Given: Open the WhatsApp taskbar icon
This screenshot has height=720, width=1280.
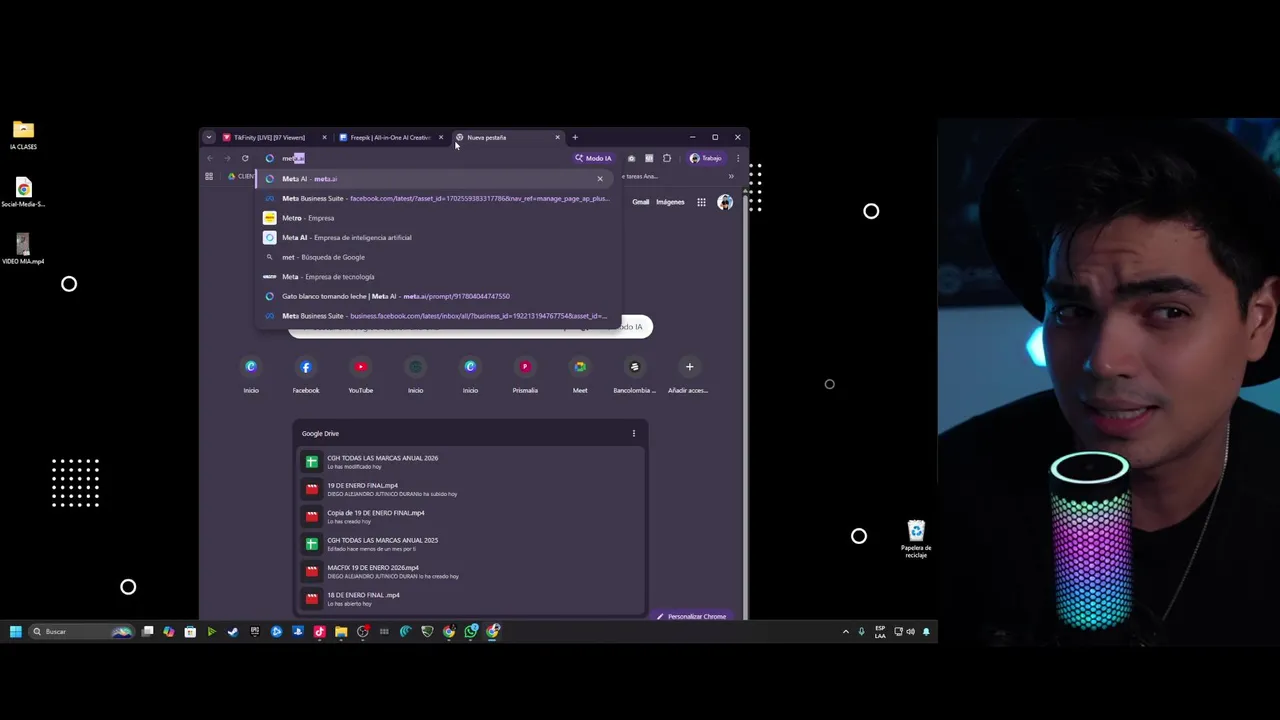Looking at the screenshot, I should point(471,631).
